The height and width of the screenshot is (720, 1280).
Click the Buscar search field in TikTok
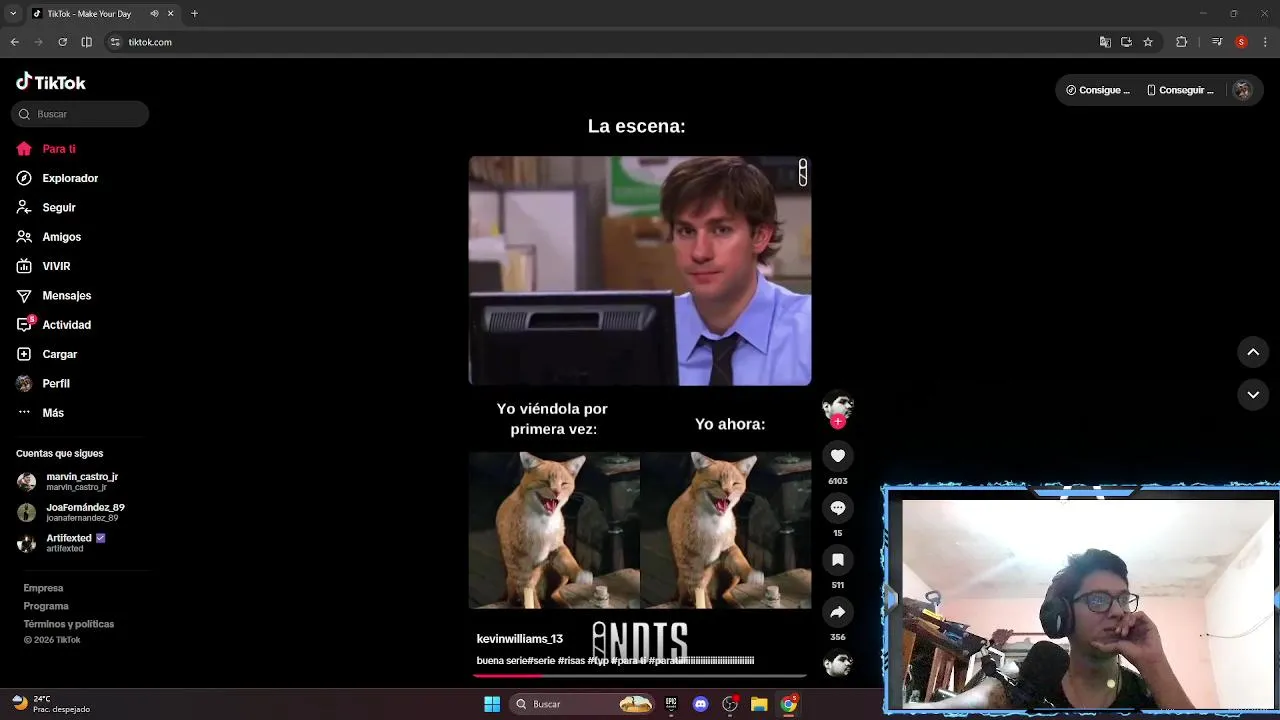(80, 114)
